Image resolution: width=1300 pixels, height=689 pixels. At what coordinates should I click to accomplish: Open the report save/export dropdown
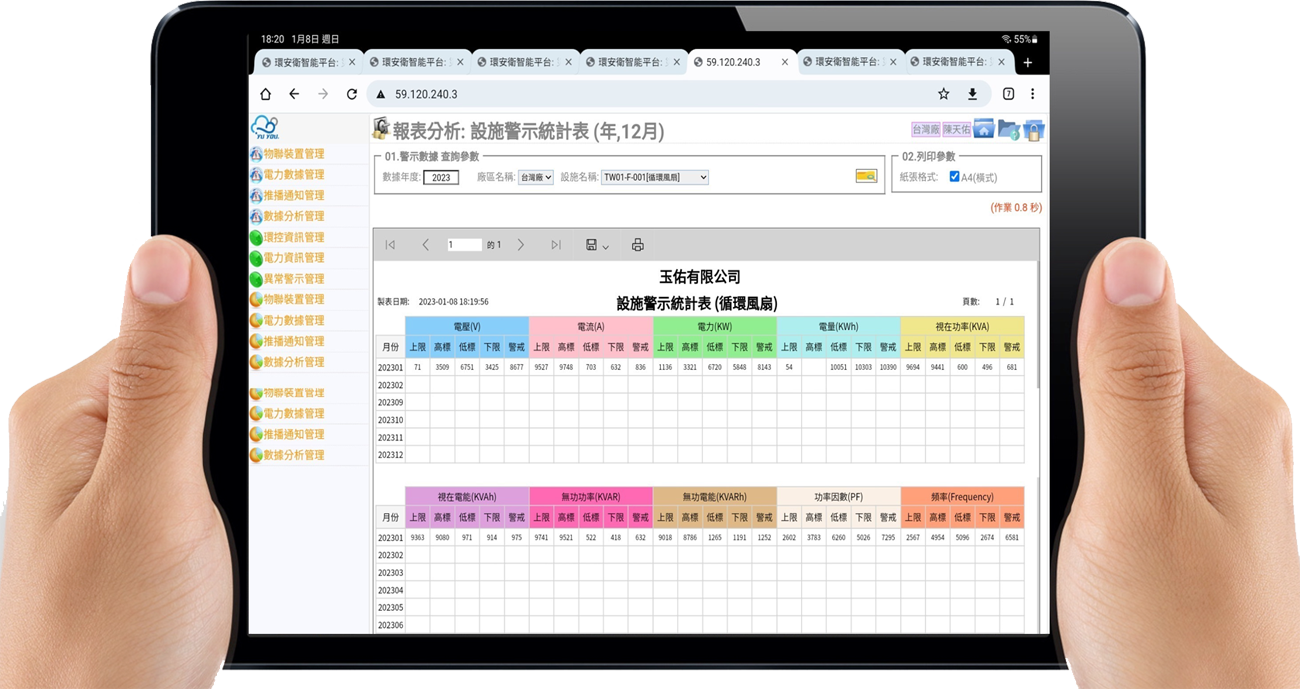coord(597,245)
